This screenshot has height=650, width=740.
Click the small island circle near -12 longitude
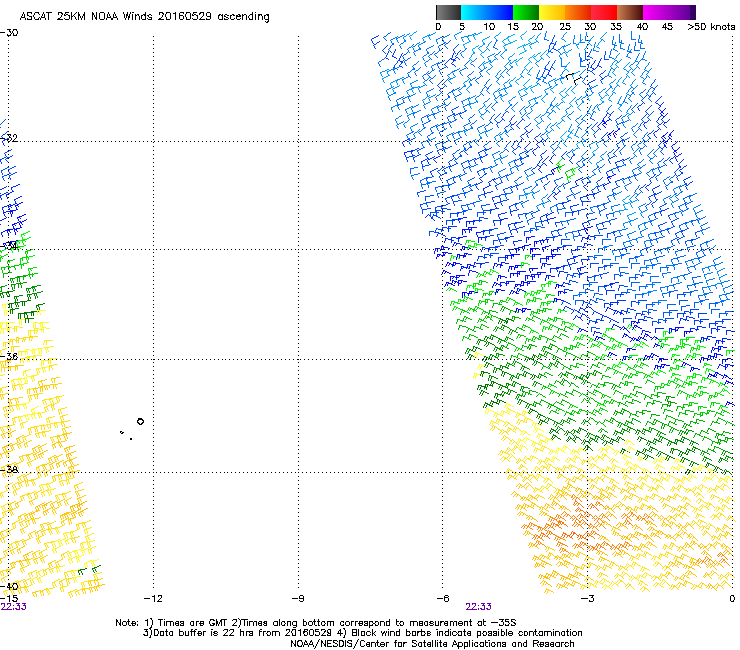tap(140, 422)
